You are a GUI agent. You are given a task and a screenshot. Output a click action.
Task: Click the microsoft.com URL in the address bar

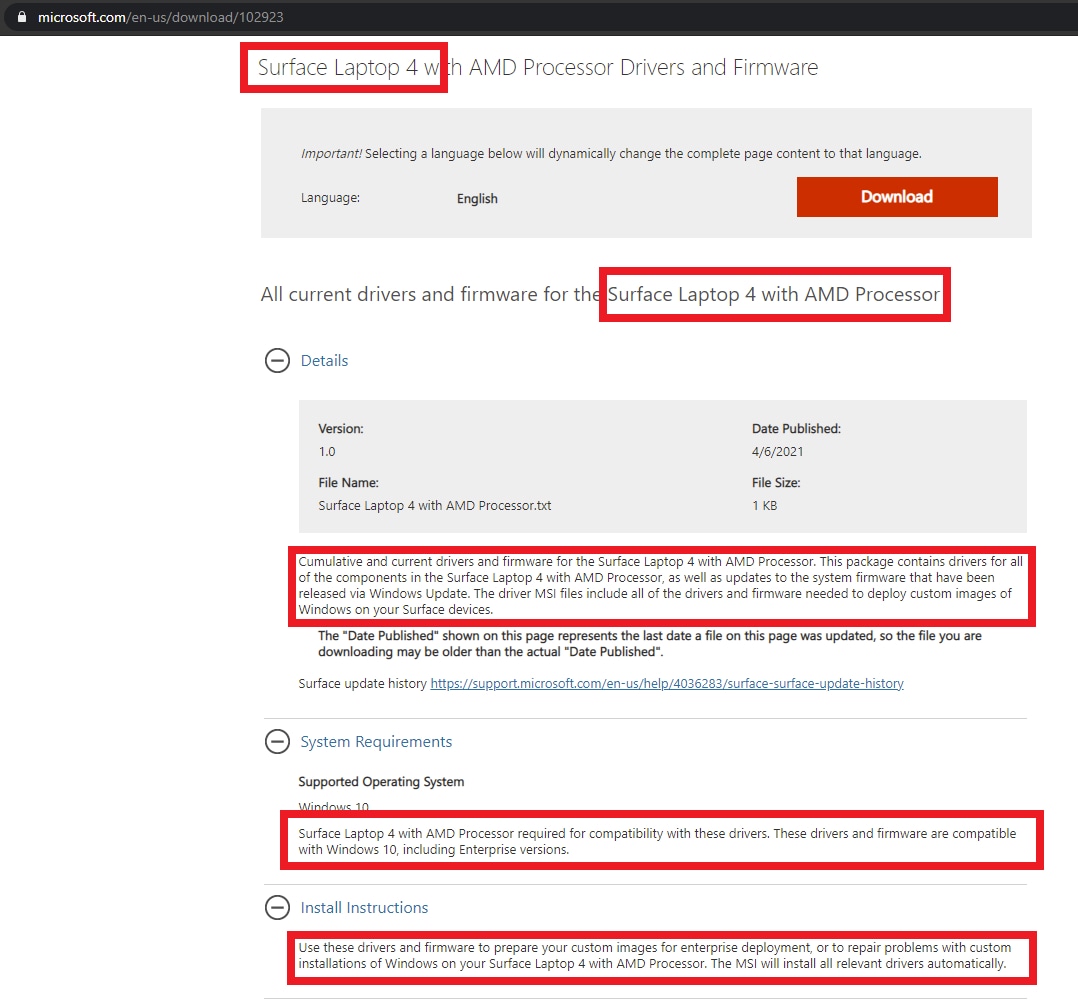pyautogui.click(x=160, y=17)
